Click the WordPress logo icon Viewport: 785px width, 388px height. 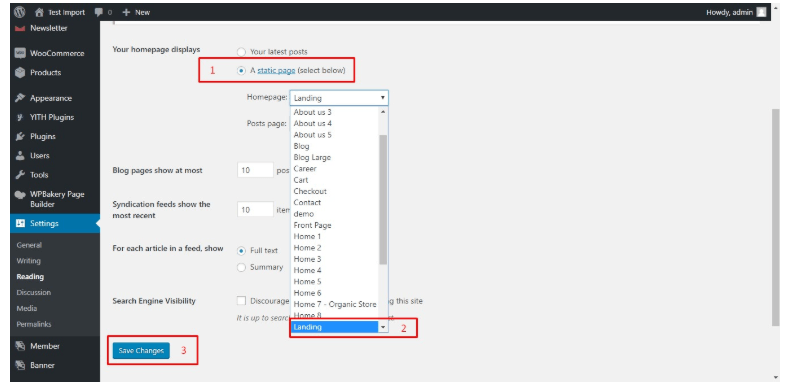pyautogui.click(x=20, y=12)
